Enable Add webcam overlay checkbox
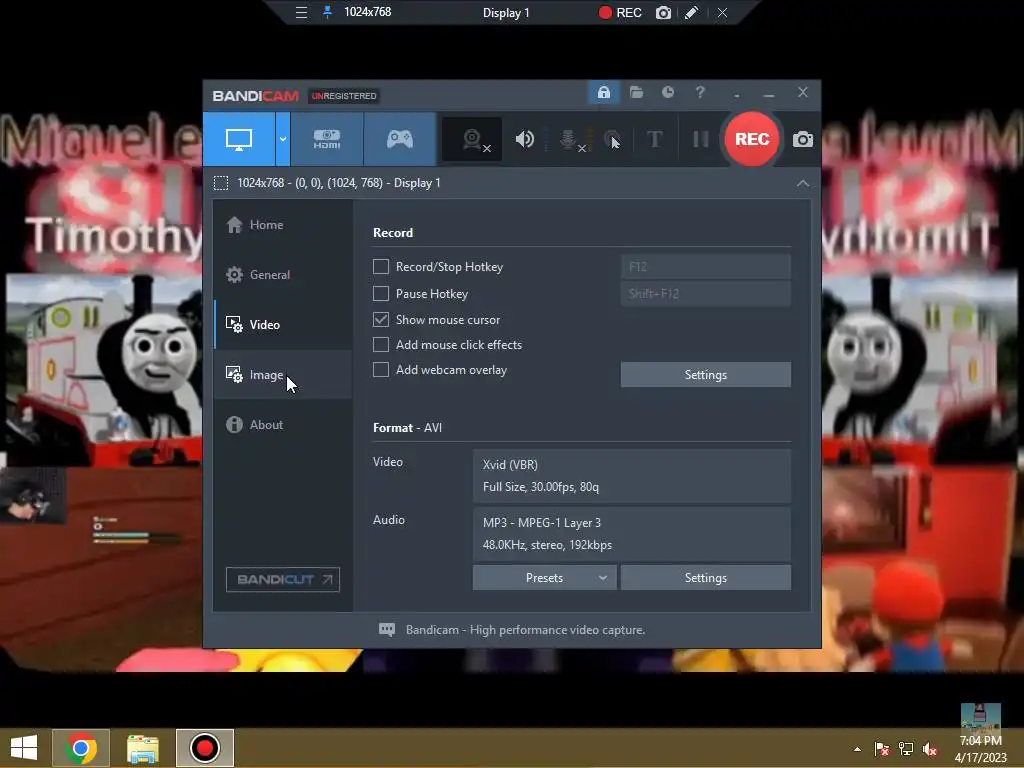Screen dimensions: 1024x768 [381, 370]
